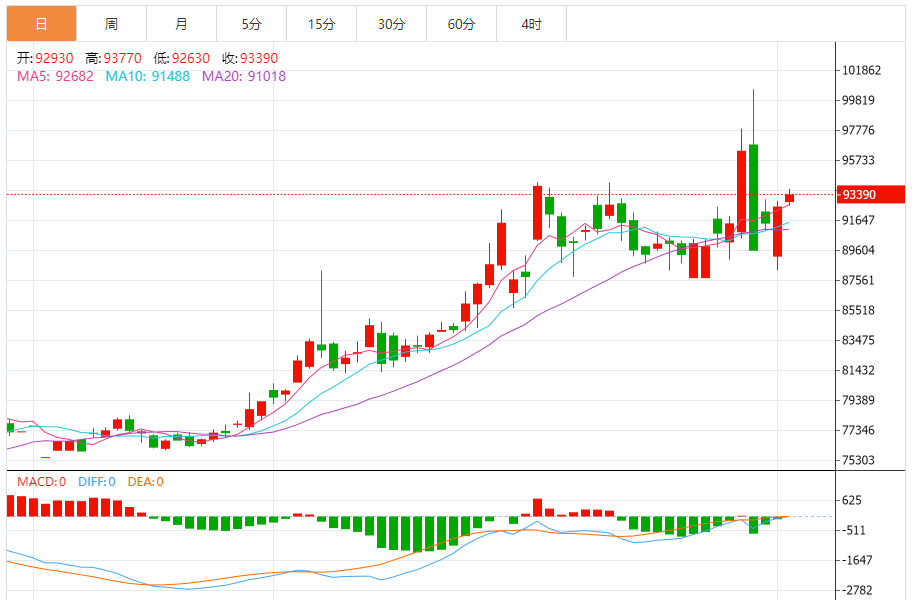This screenshot has height=600, width=913.
Task: Click the DIFF:0 indicator label
Action: click(x=95, y=482)
